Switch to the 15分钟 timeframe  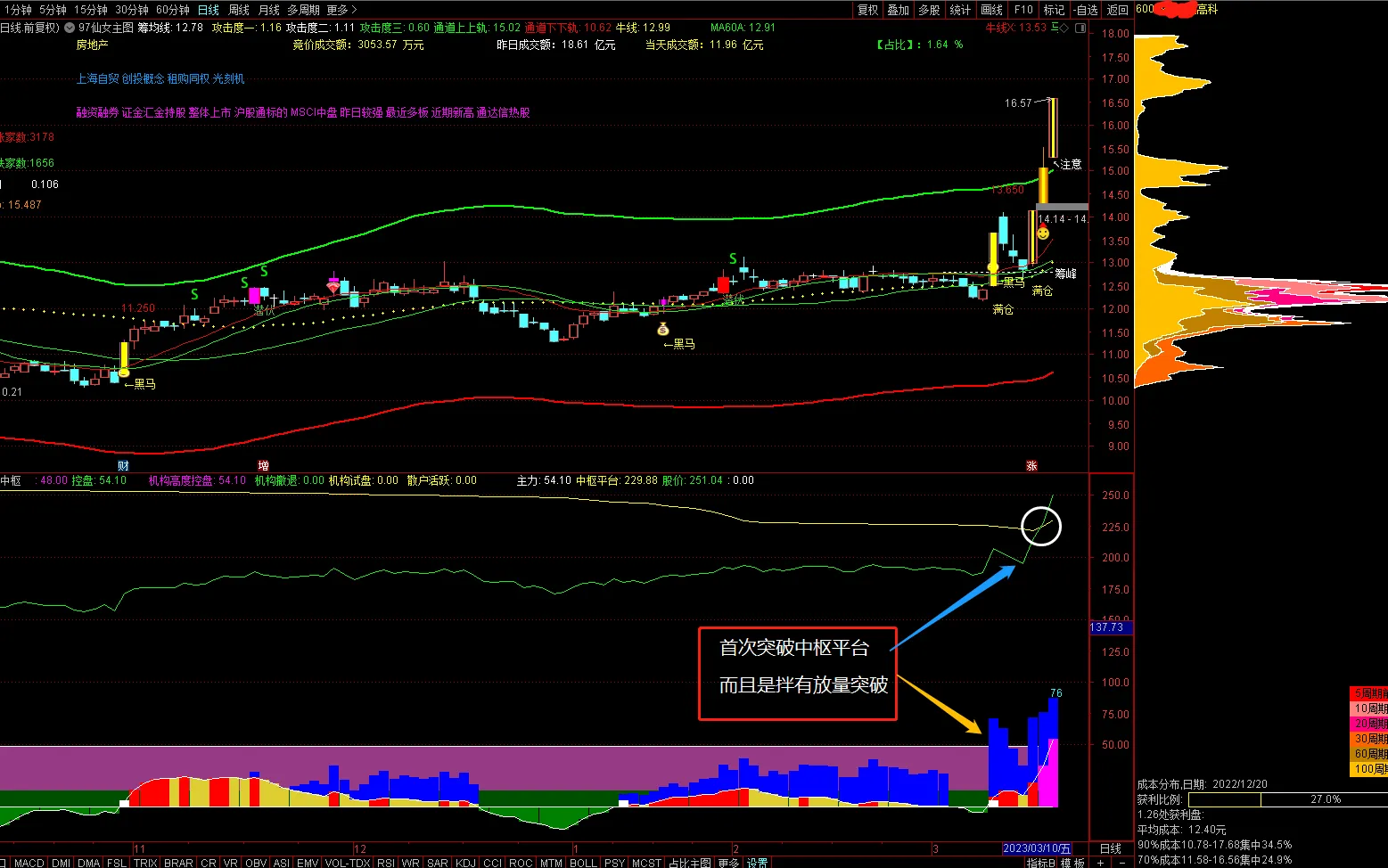tap(90, 10)
